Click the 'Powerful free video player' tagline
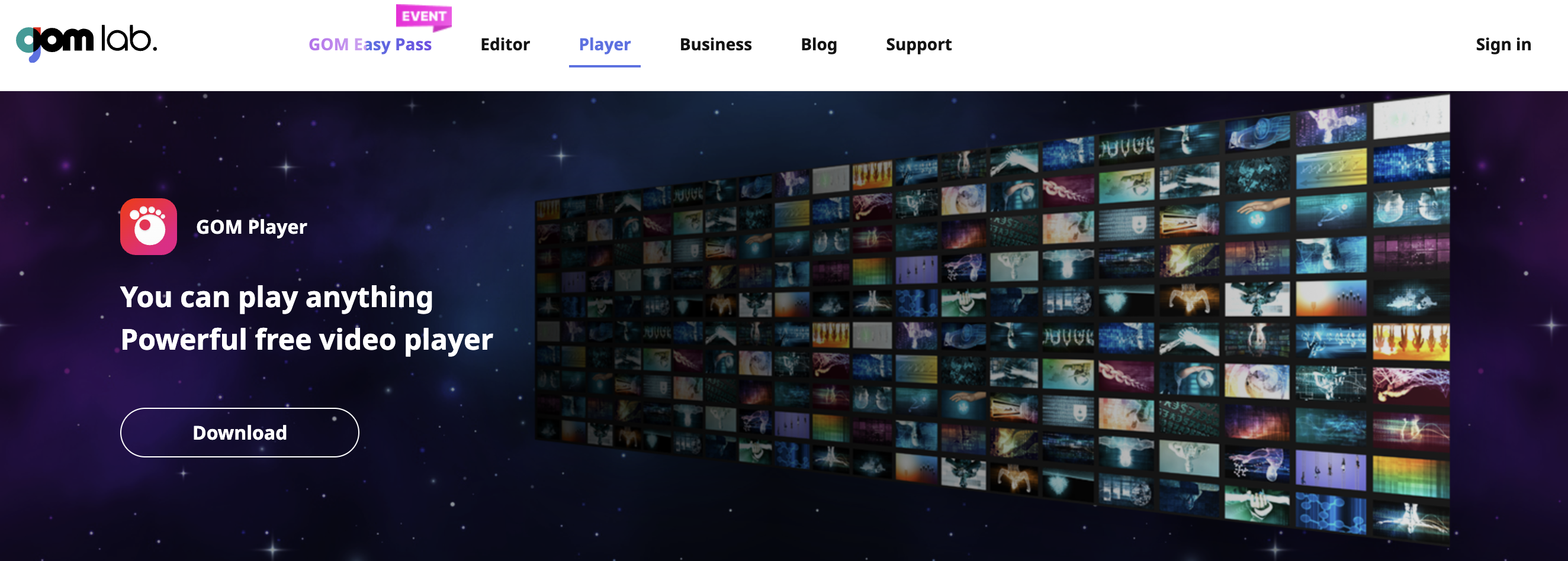 point(306,340)
